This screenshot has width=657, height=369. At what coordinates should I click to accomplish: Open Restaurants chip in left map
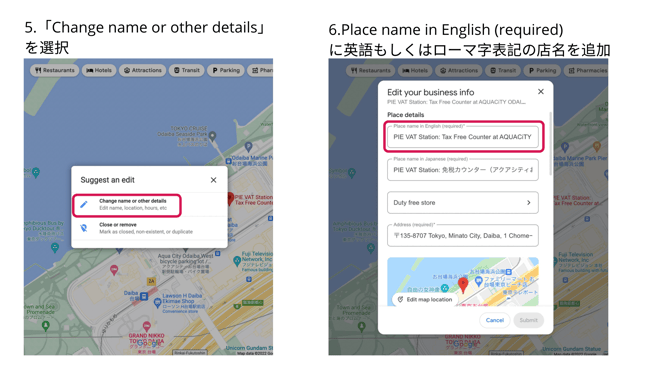[55, 70]
